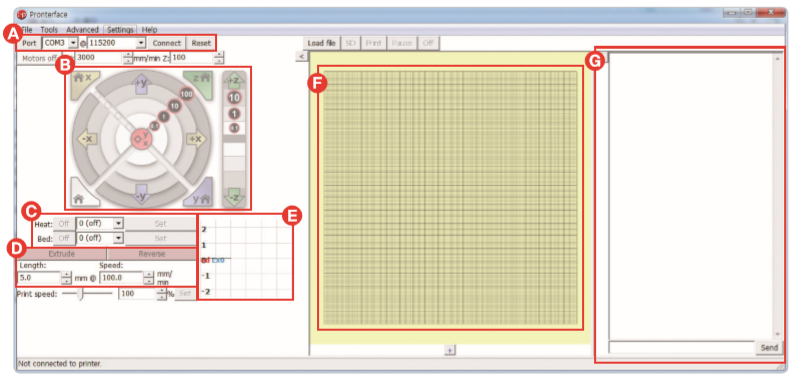The height and width of the screenshot is (379, 794).
Task: Jog the head in +X direction
Action: point(195,139)
